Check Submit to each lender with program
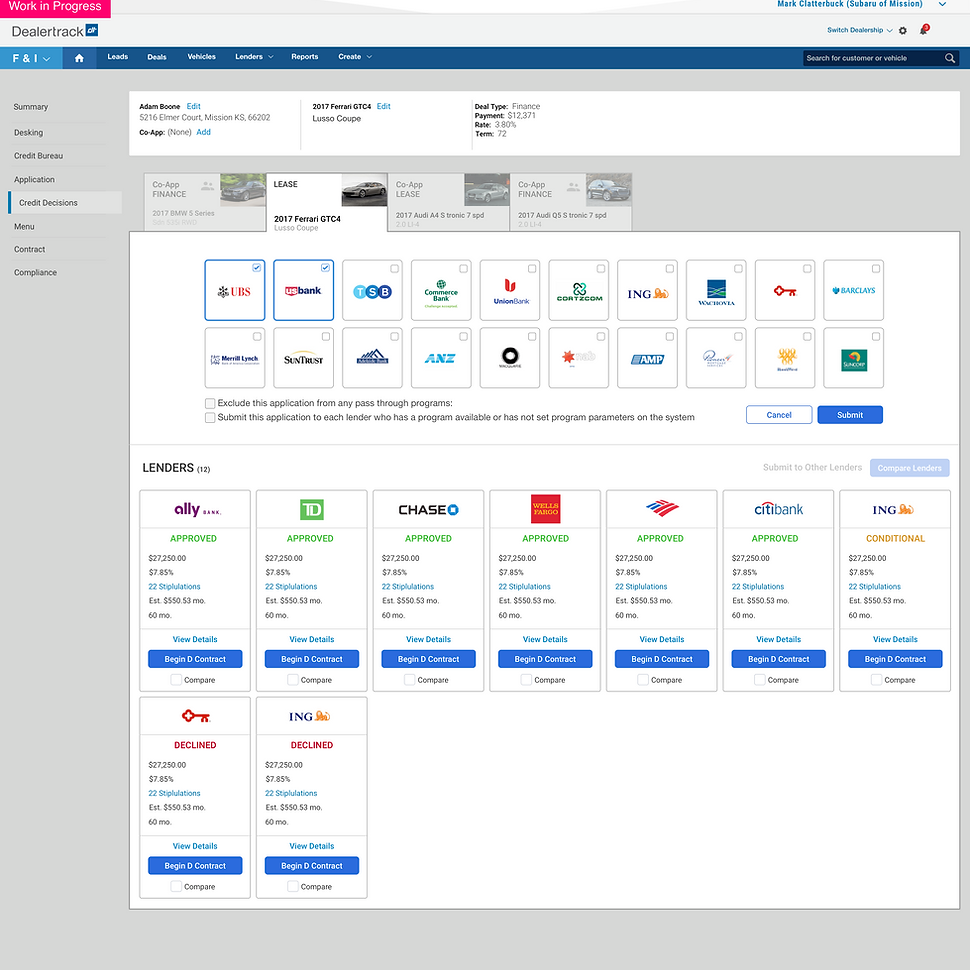Image resolution: width=970 pixels, height=970 pixels. coord(210,418)
